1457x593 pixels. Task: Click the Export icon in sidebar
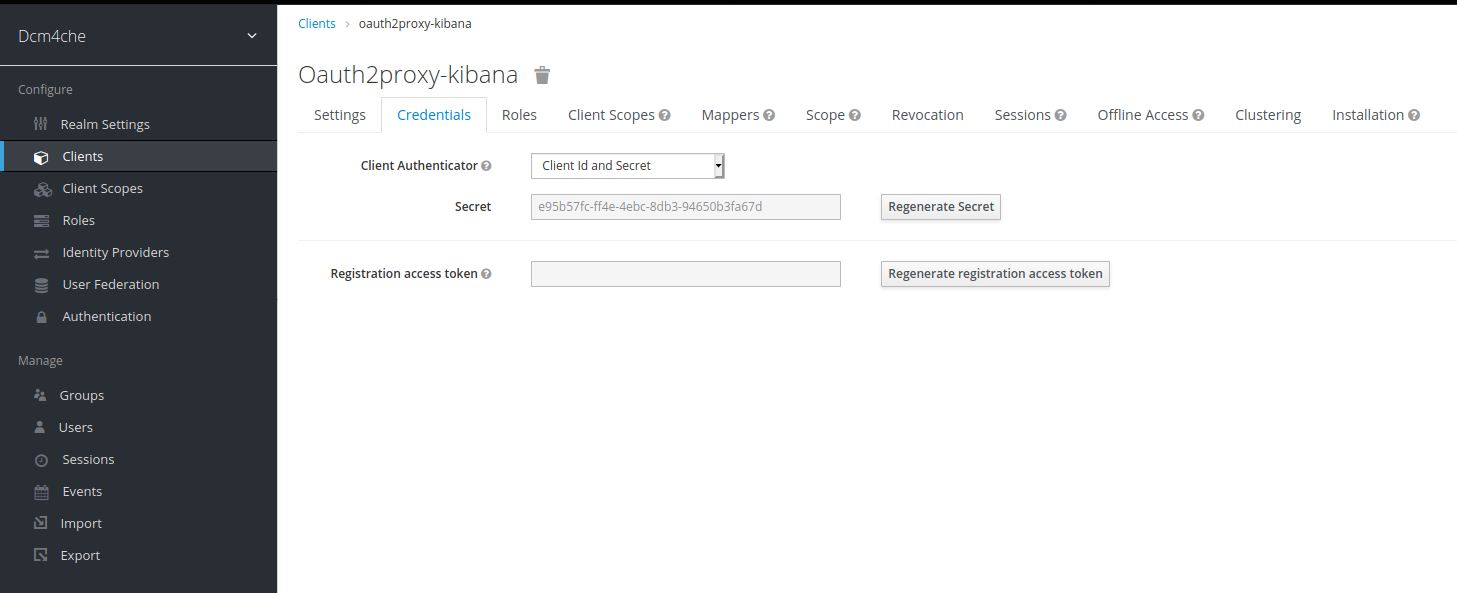[40, 555]
